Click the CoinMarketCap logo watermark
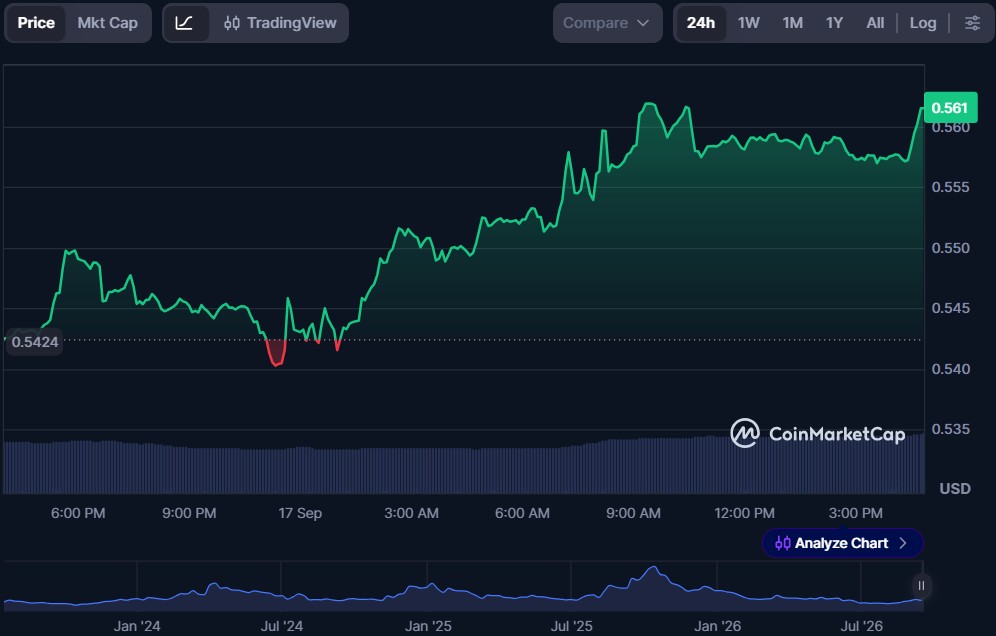The width and height of the screenshot is (996, 636). pyautogui.click(x=818, y=433)
